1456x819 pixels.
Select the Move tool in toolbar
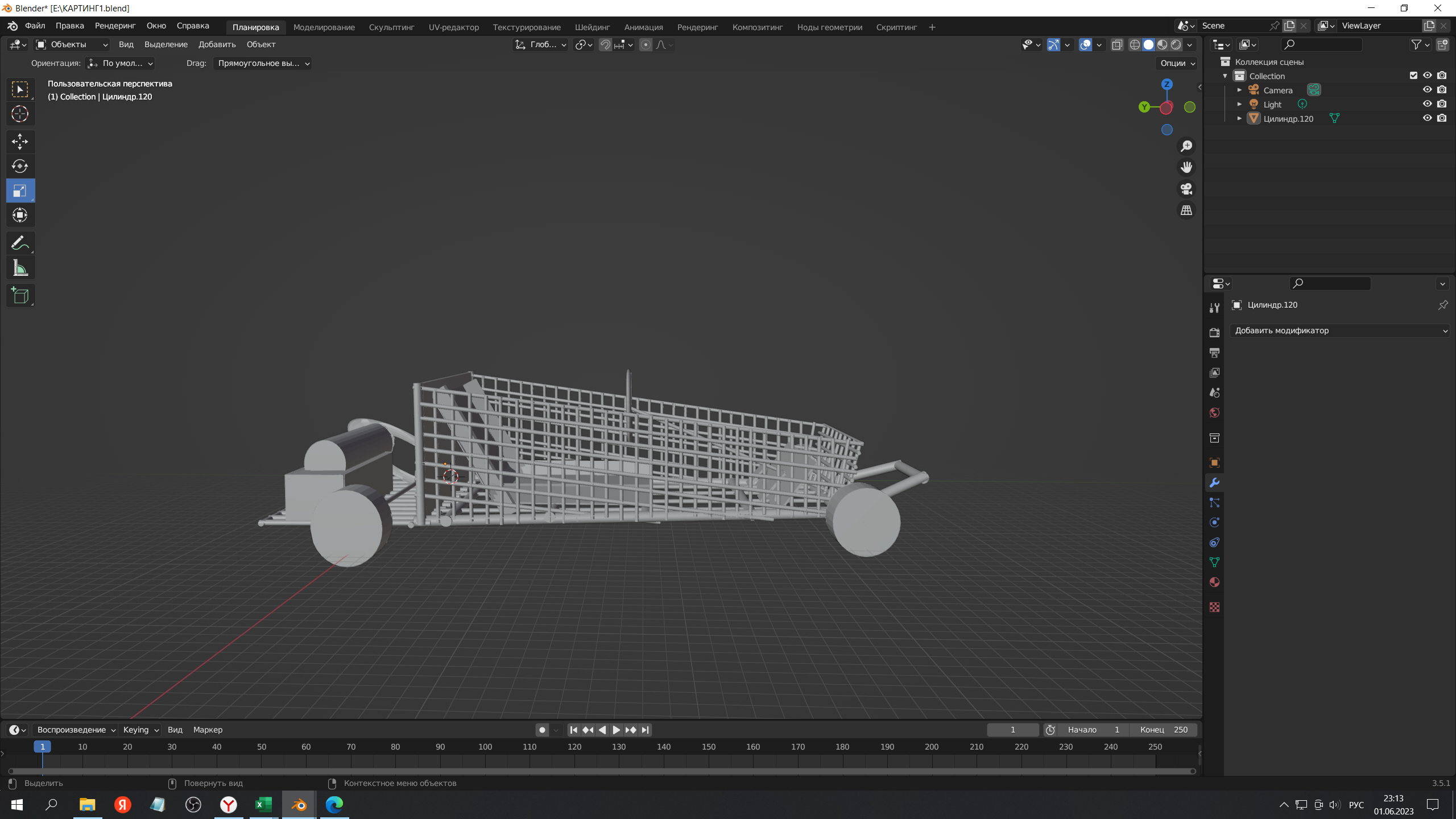20,142
